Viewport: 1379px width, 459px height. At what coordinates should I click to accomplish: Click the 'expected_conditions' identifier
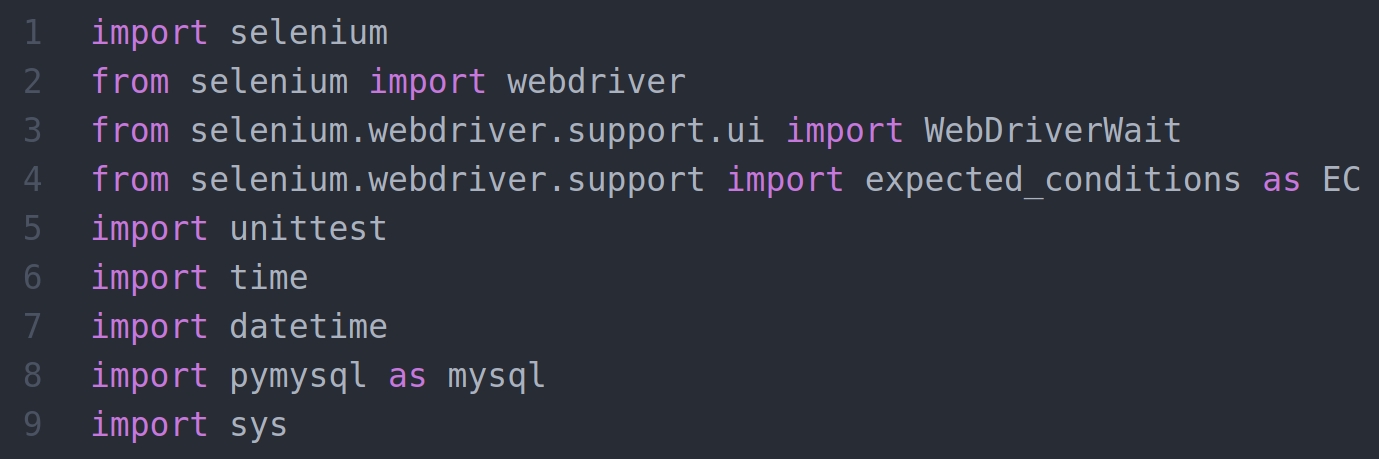tap(1052, 180)
